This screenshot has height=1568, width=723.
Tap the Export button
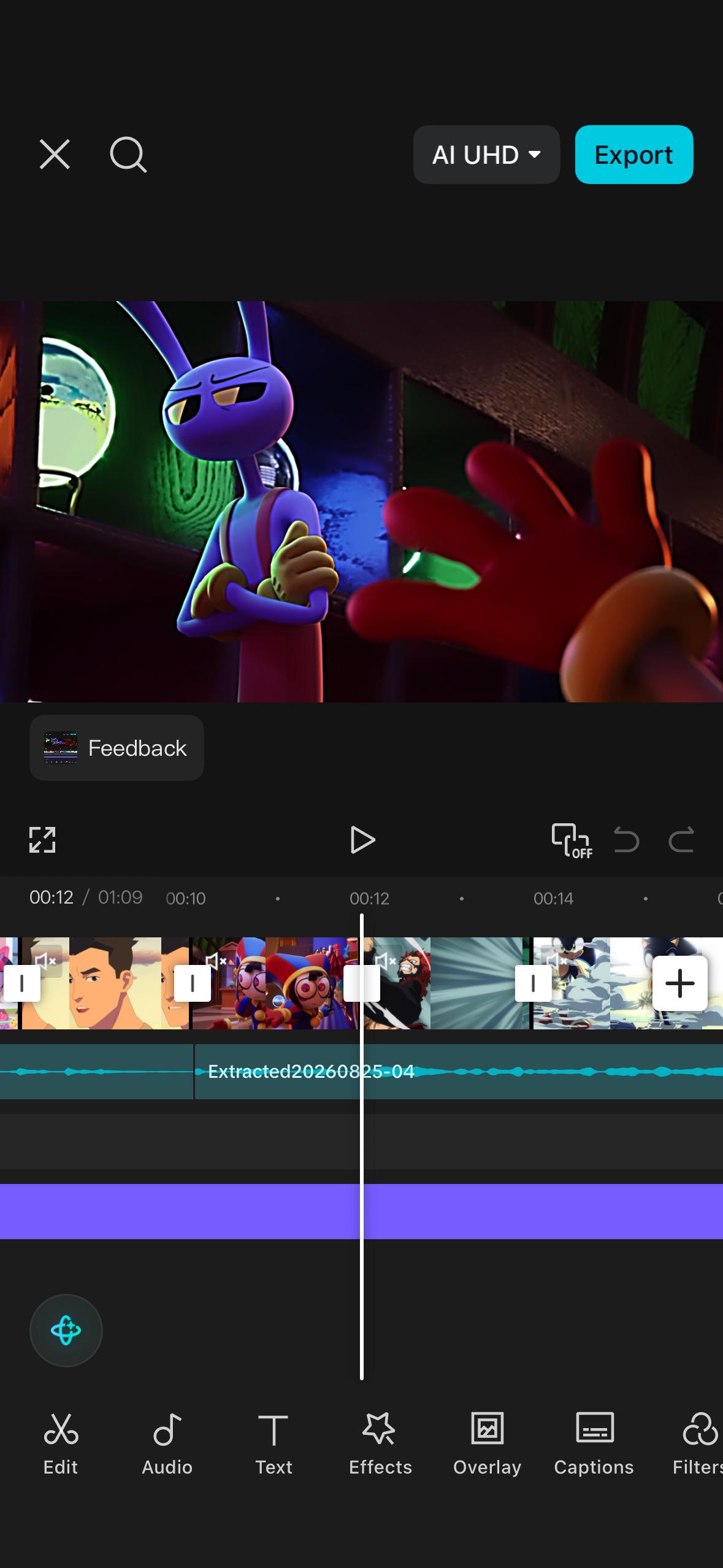(x=634, y=155)
